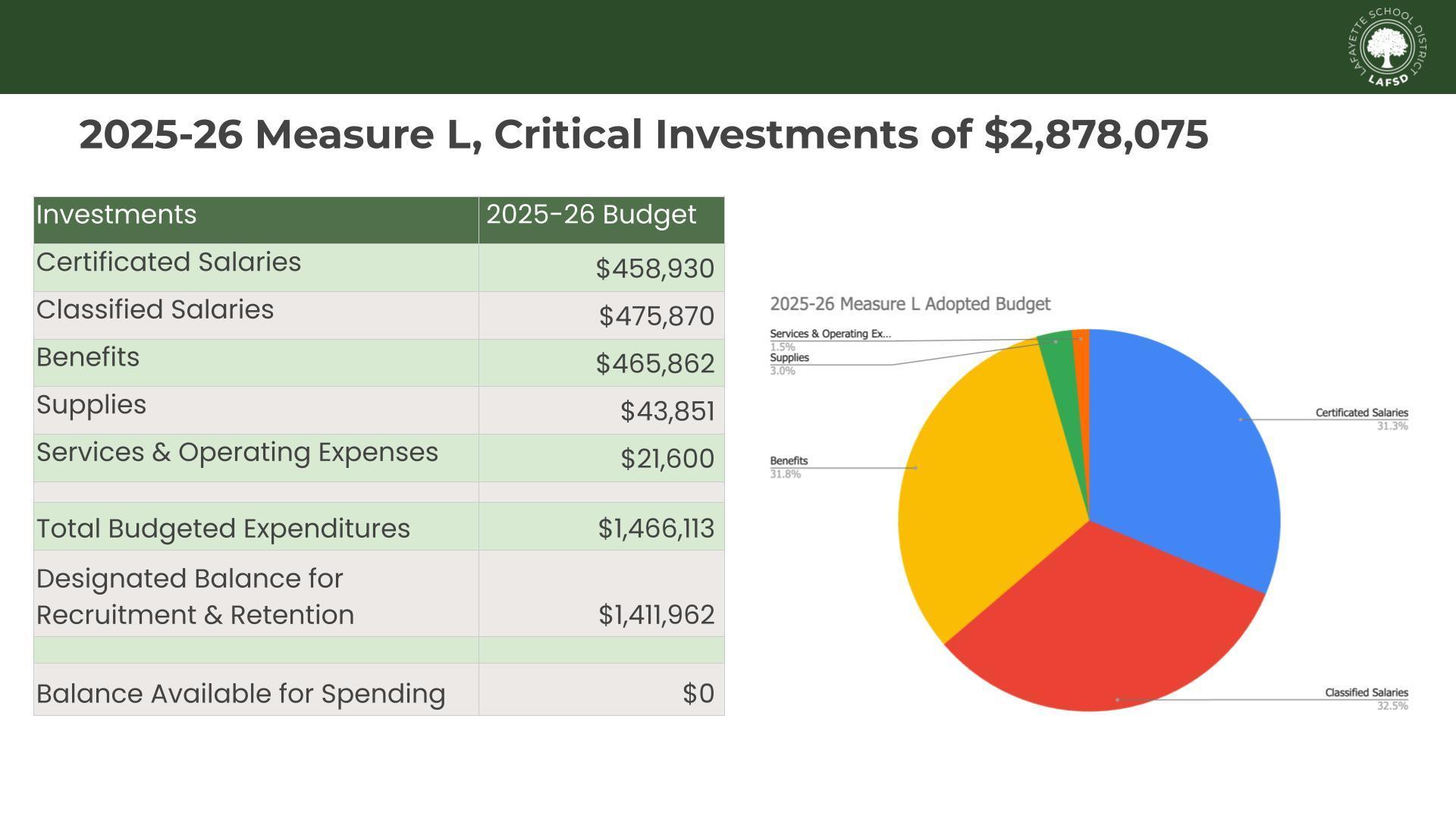Select the slide title heading text
Image resolution: width=1456 pixels, height=819 pixels.
(x=643, y=134)
